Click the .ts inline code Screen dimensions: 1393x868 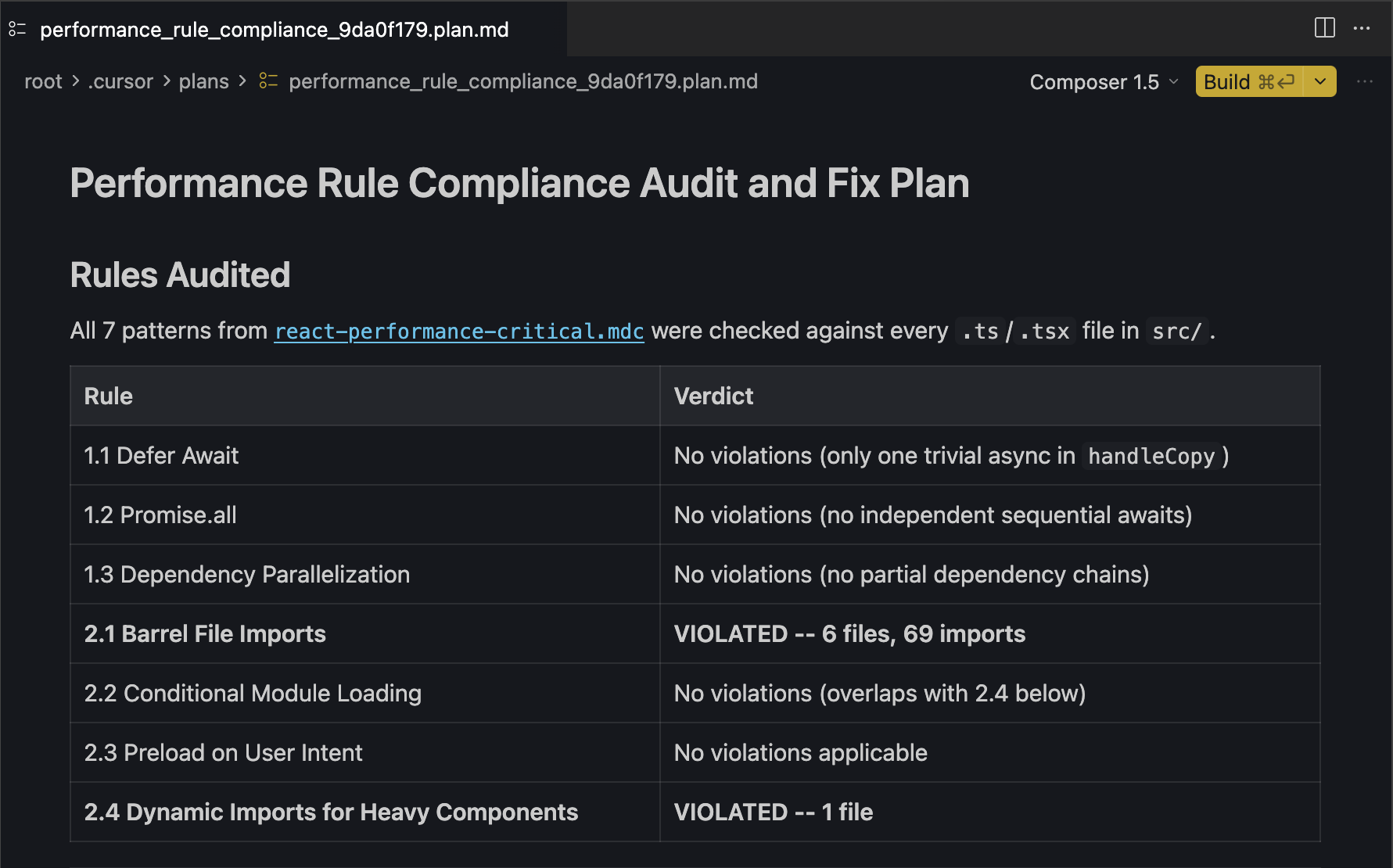[x=980, y=332]
